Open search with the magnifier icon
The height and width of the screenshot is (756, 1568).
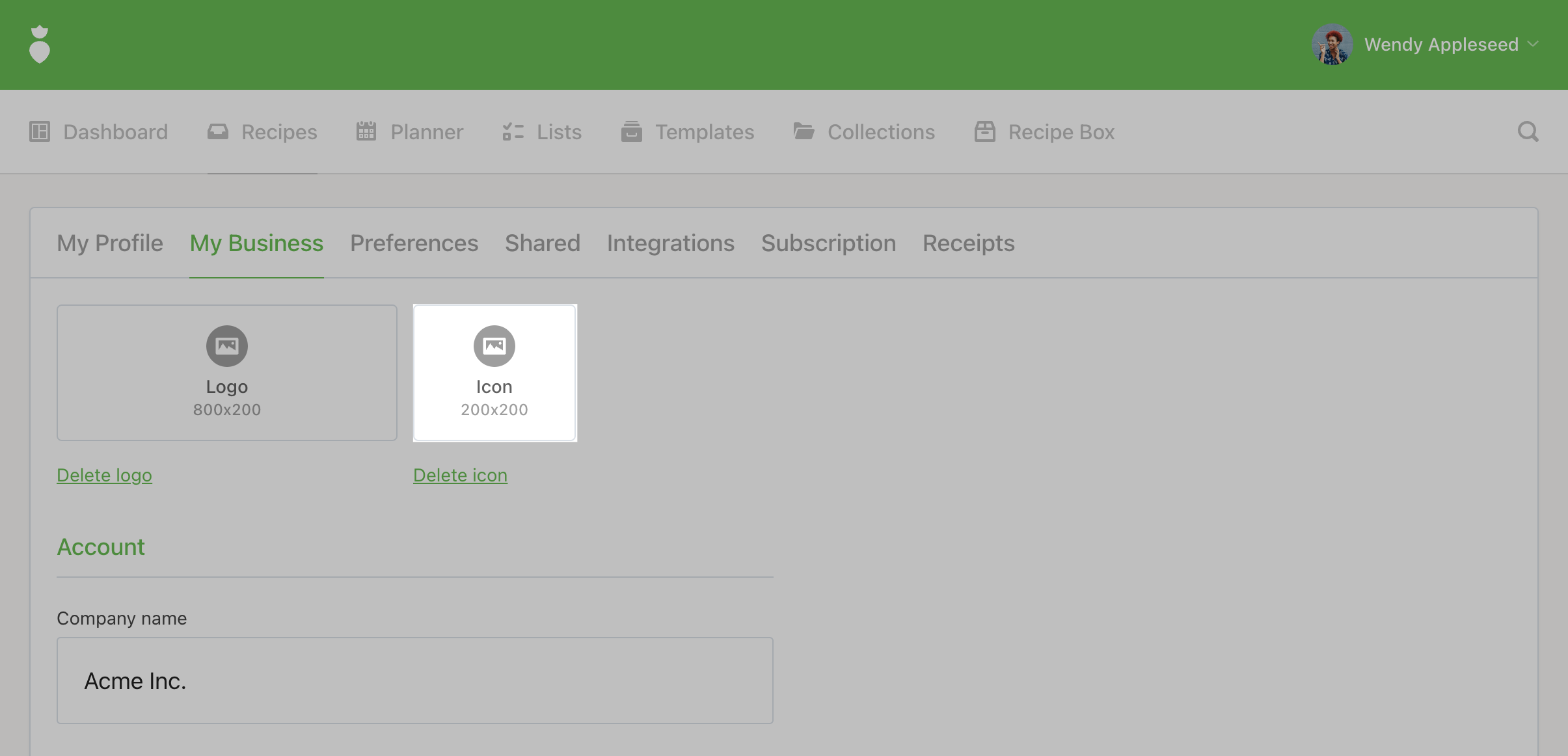[x=1528, y=131]
